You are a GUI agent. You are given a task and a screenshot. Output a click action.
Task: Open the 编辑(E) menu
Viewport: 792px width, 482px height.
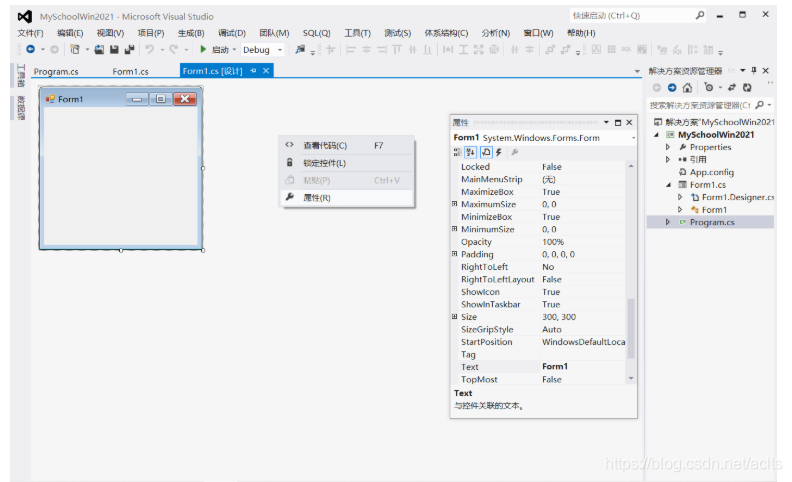point(70,33)
